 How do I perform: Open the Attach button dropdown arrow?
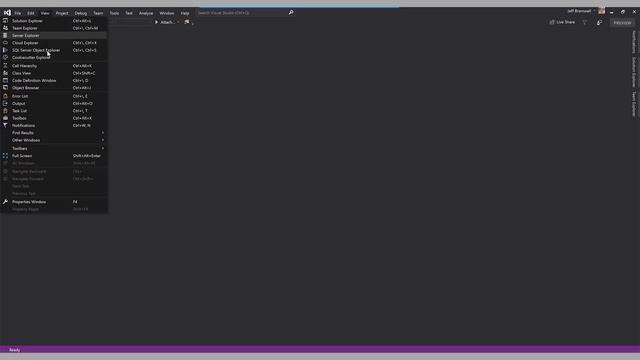[x=178, y=22]
